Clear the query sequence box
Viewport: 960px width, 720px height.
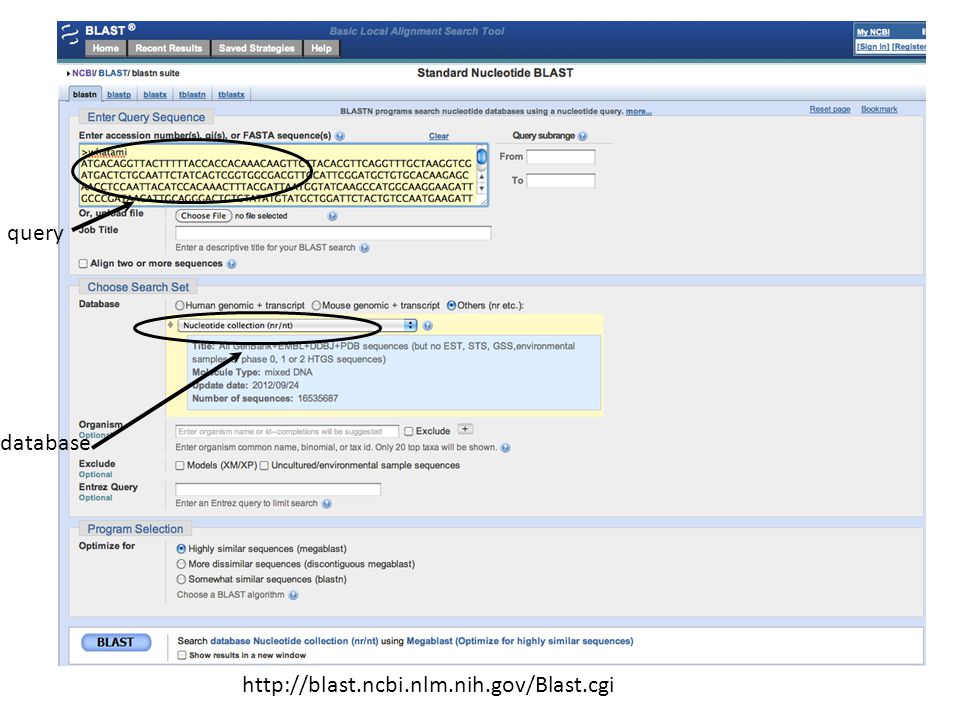coord(438,136)
